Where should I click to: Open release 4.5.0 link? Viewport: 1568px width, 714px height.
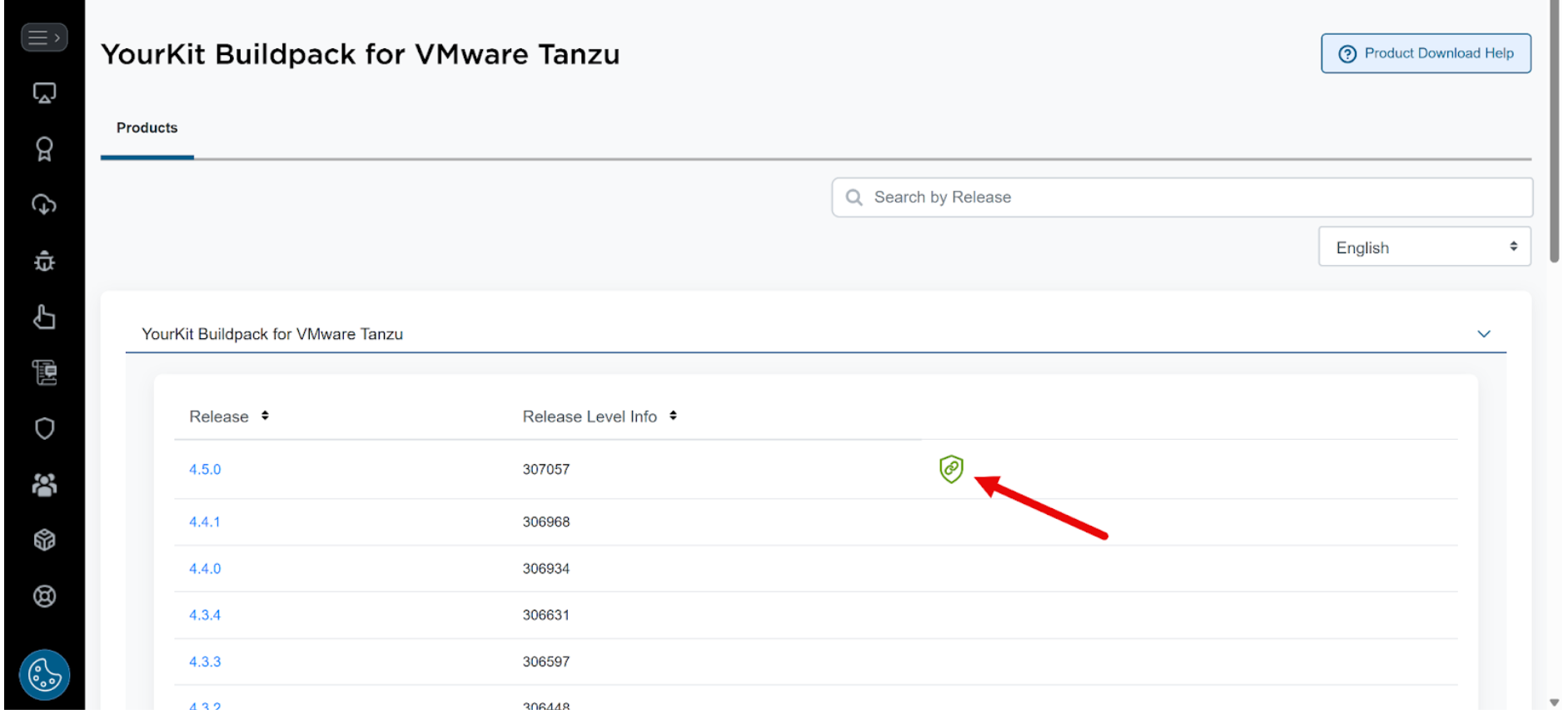(x=205, y=470)
